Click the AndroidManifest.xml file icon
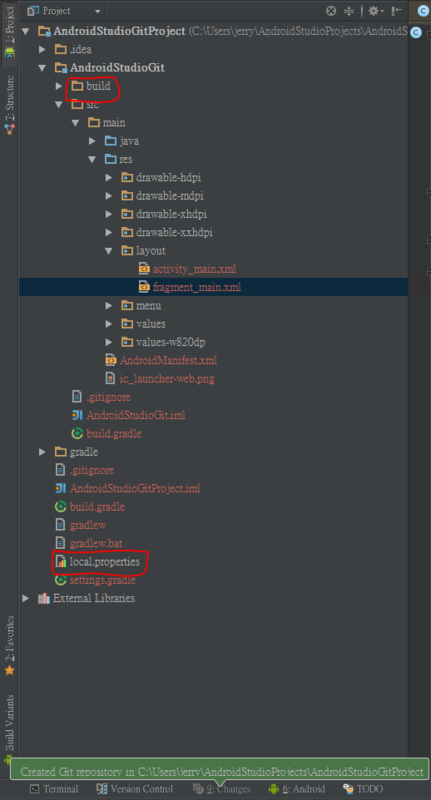The height and width of the screenshot is (800, 431). pyautogui.click(x=111, y=360)
